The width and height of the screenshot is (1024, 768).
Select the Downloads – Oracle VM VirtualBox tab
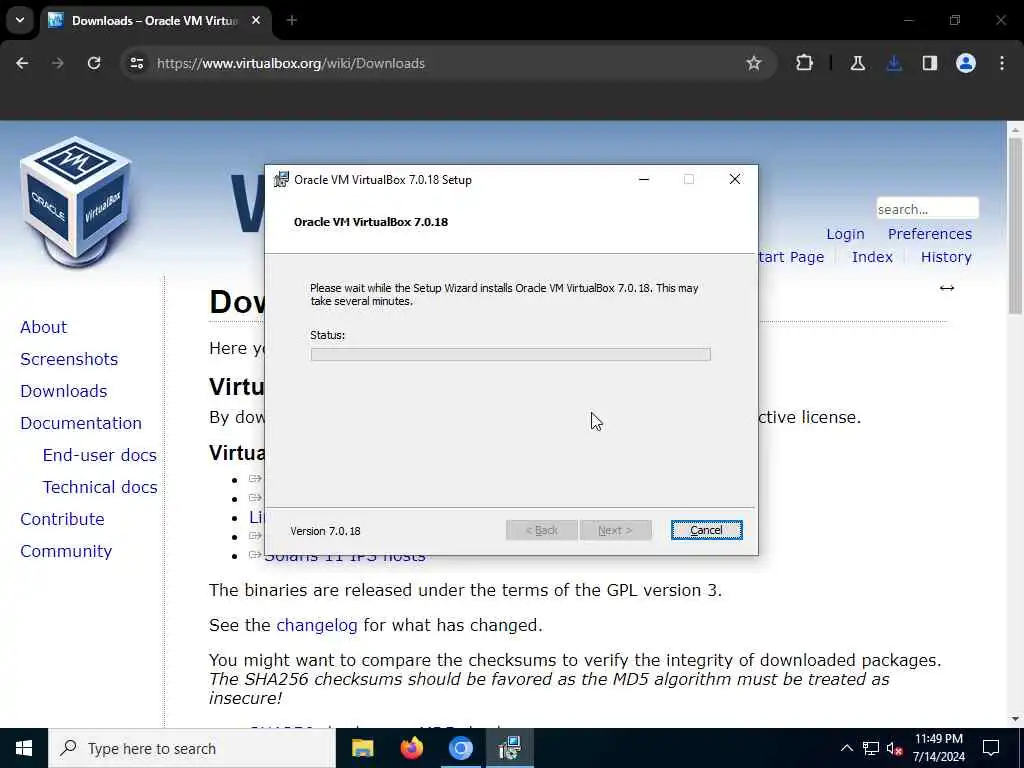[x=155, y=20]
